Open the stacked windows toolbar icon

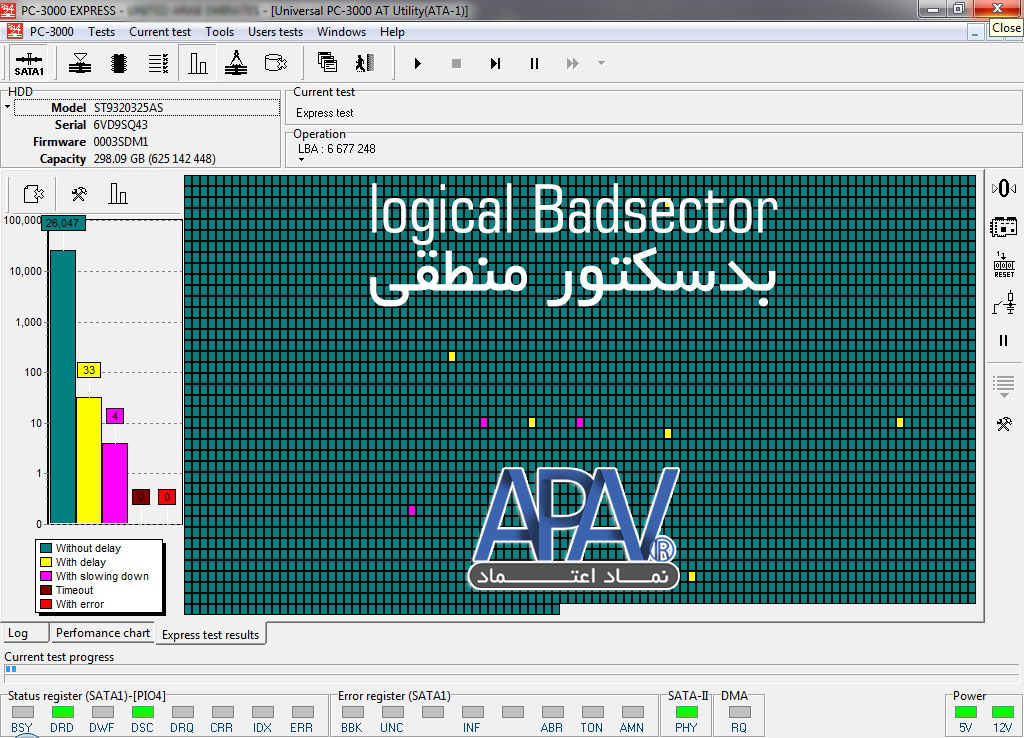point(327,63)
